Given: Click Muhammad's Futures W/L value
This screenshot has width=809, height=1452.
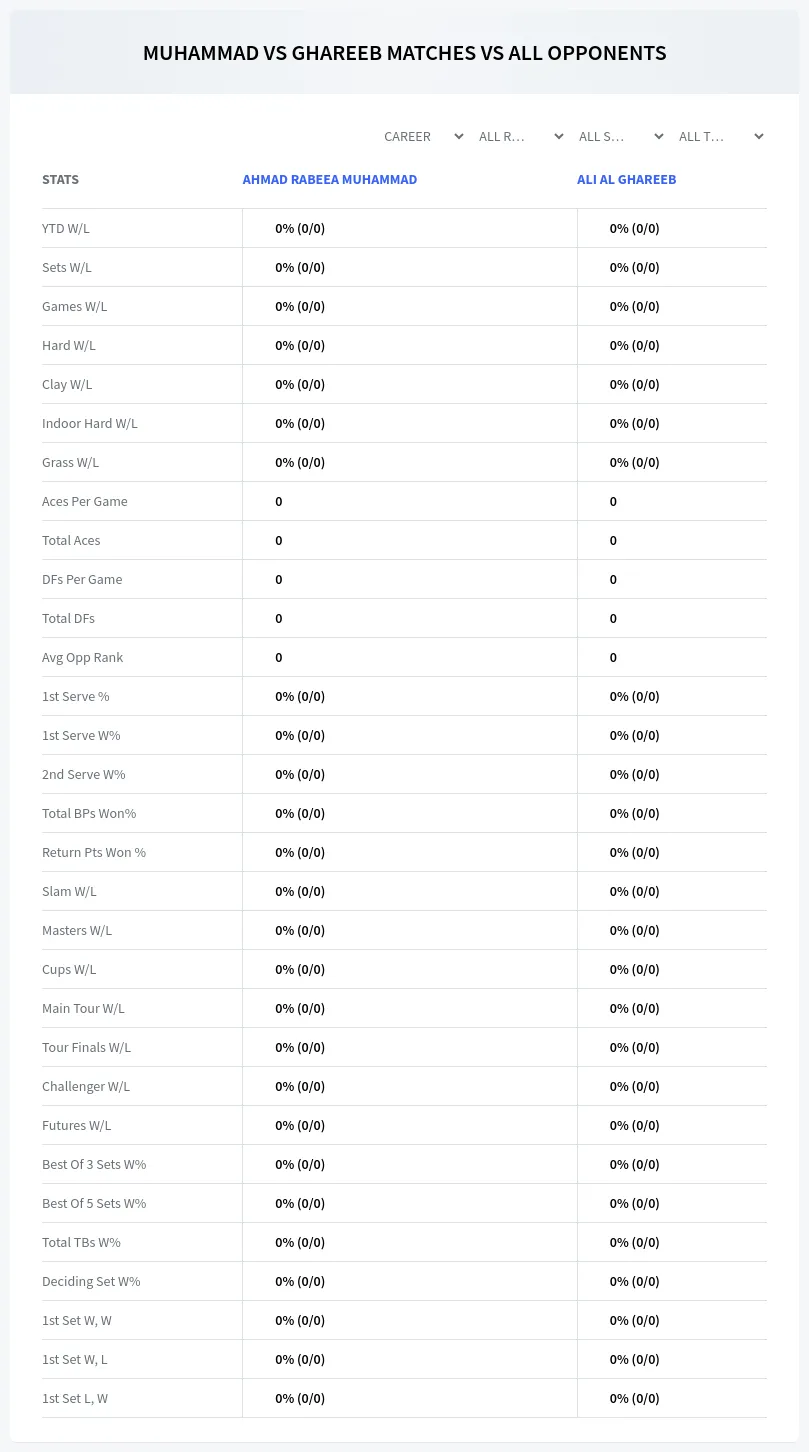Looking at the screenshot, I should 300,1125.
